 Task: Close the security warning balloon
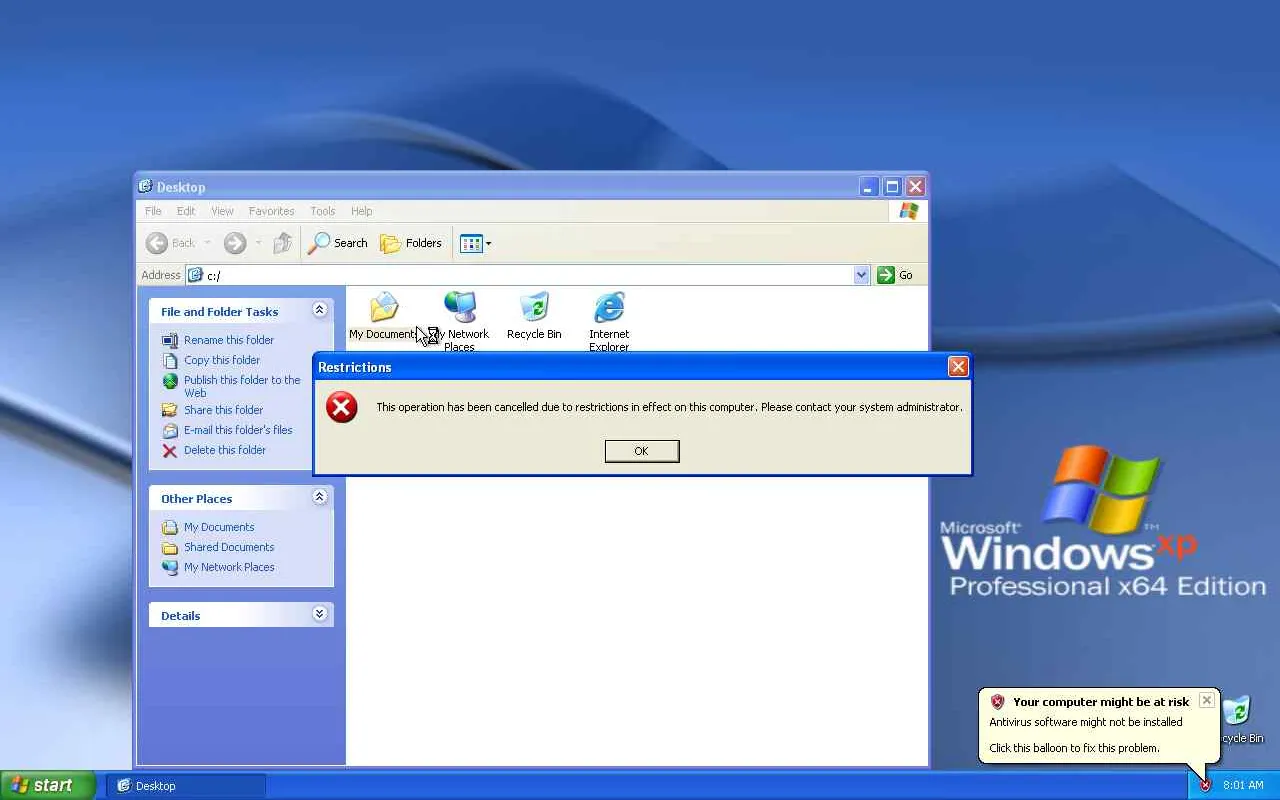tap(1207, 700)
